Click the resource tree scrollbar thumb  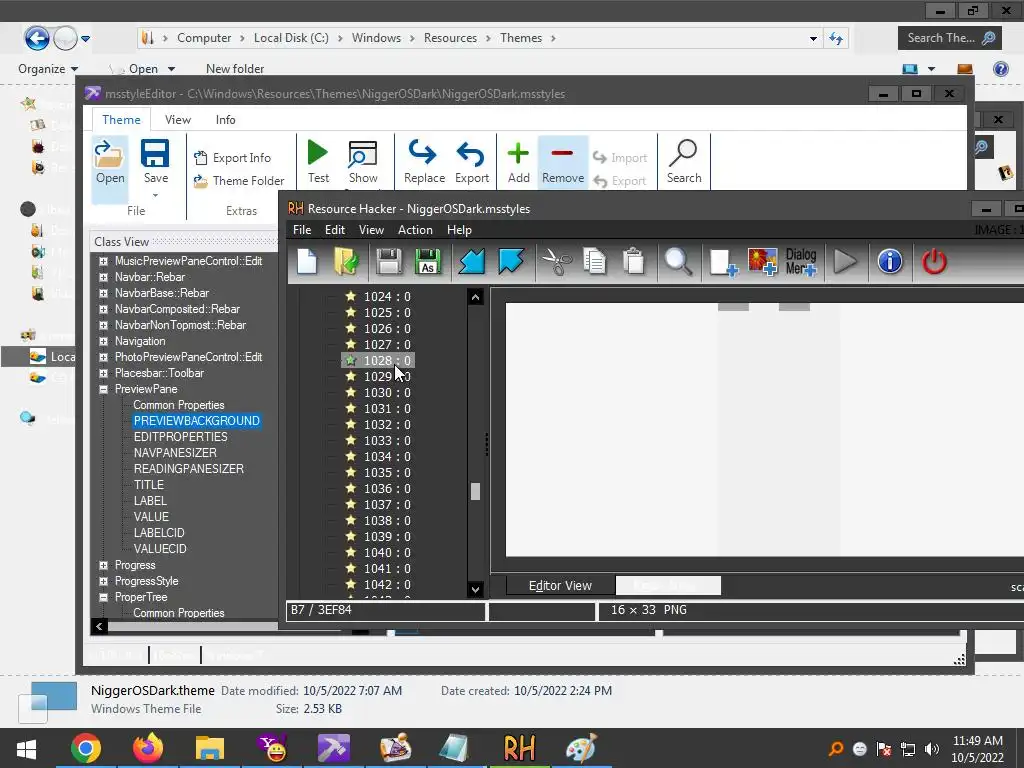tap(475, 491)
